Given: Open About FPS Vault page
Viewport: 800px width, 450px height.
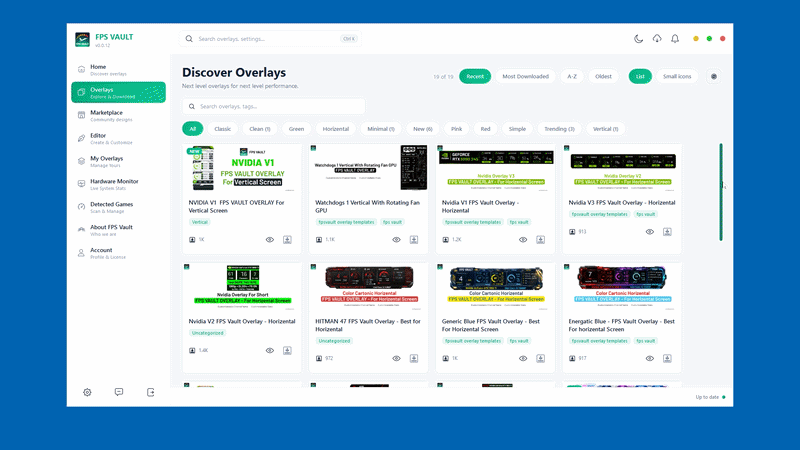Looking at the screenshot, I should click(118, 231).
